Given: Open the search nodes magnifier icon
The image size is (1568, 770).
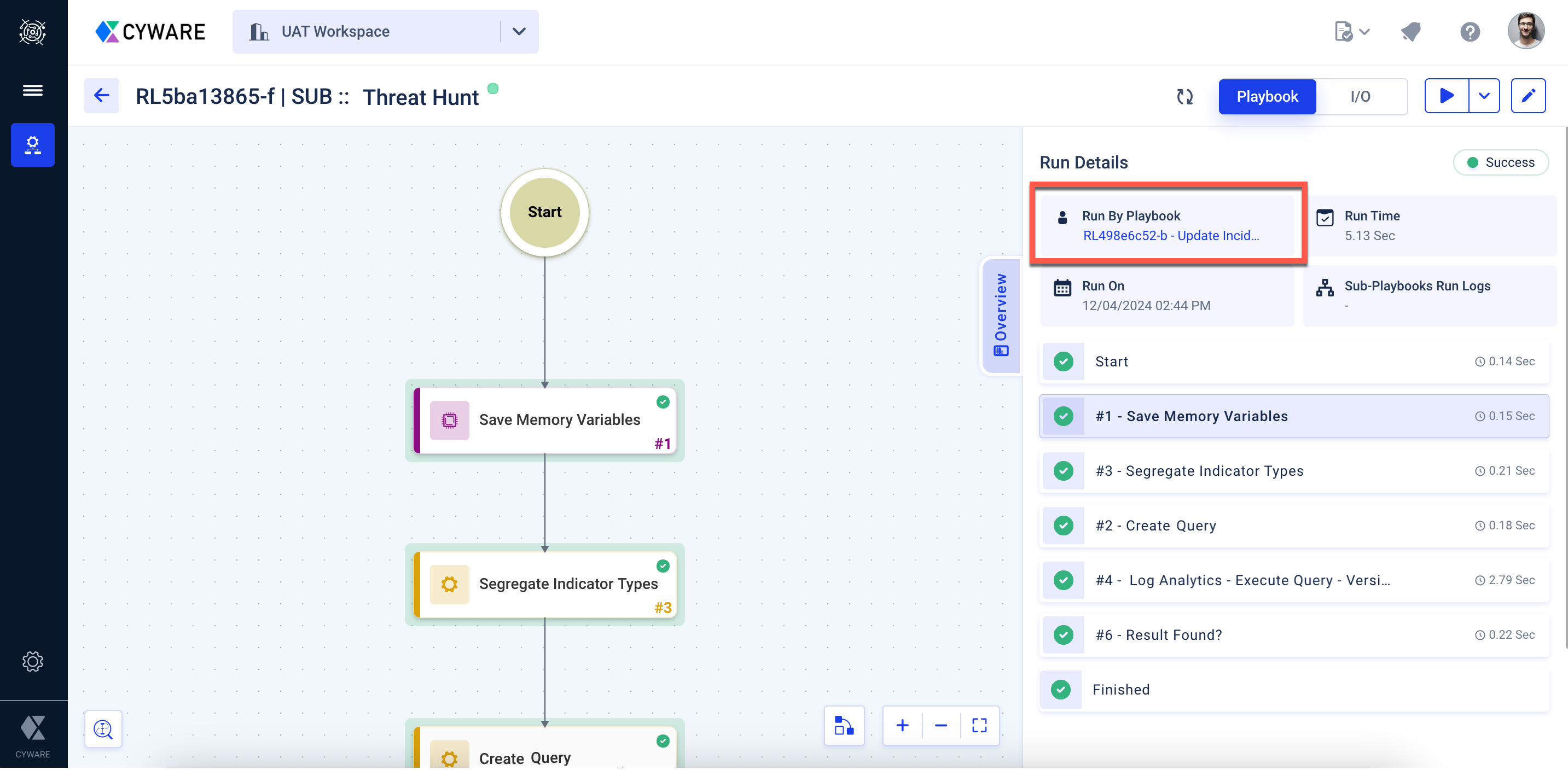Looking at the screenshot, I should pos(103,728).
